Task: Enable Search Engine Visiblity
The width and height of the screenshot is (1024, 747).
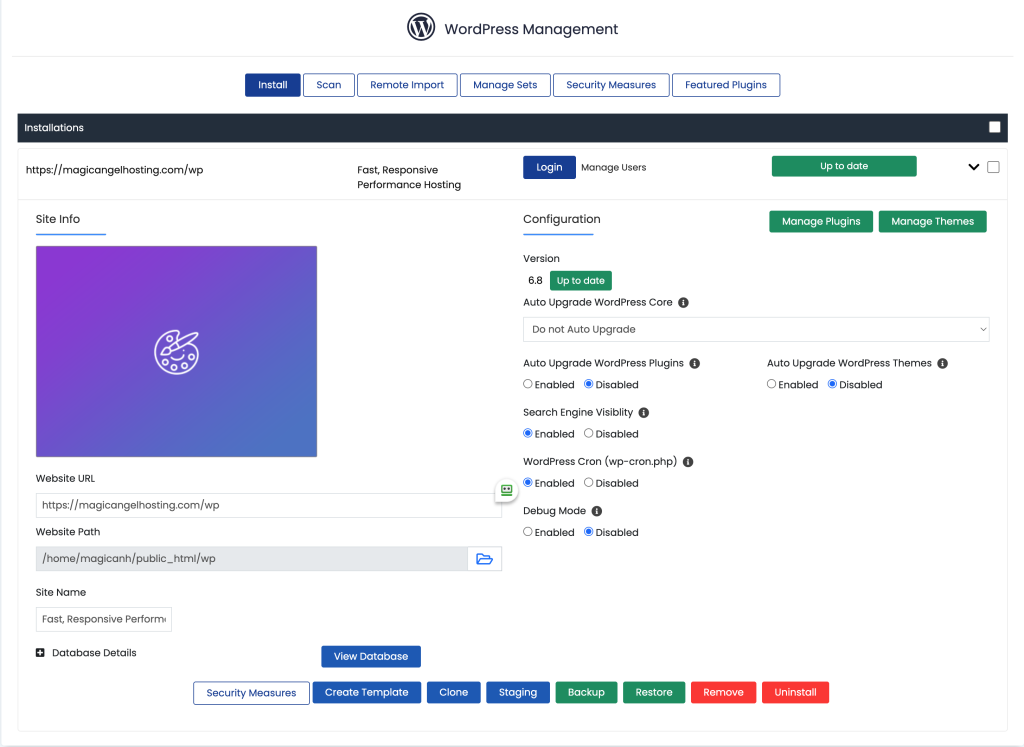Action: pyautogui.click(x=528, y=433)
